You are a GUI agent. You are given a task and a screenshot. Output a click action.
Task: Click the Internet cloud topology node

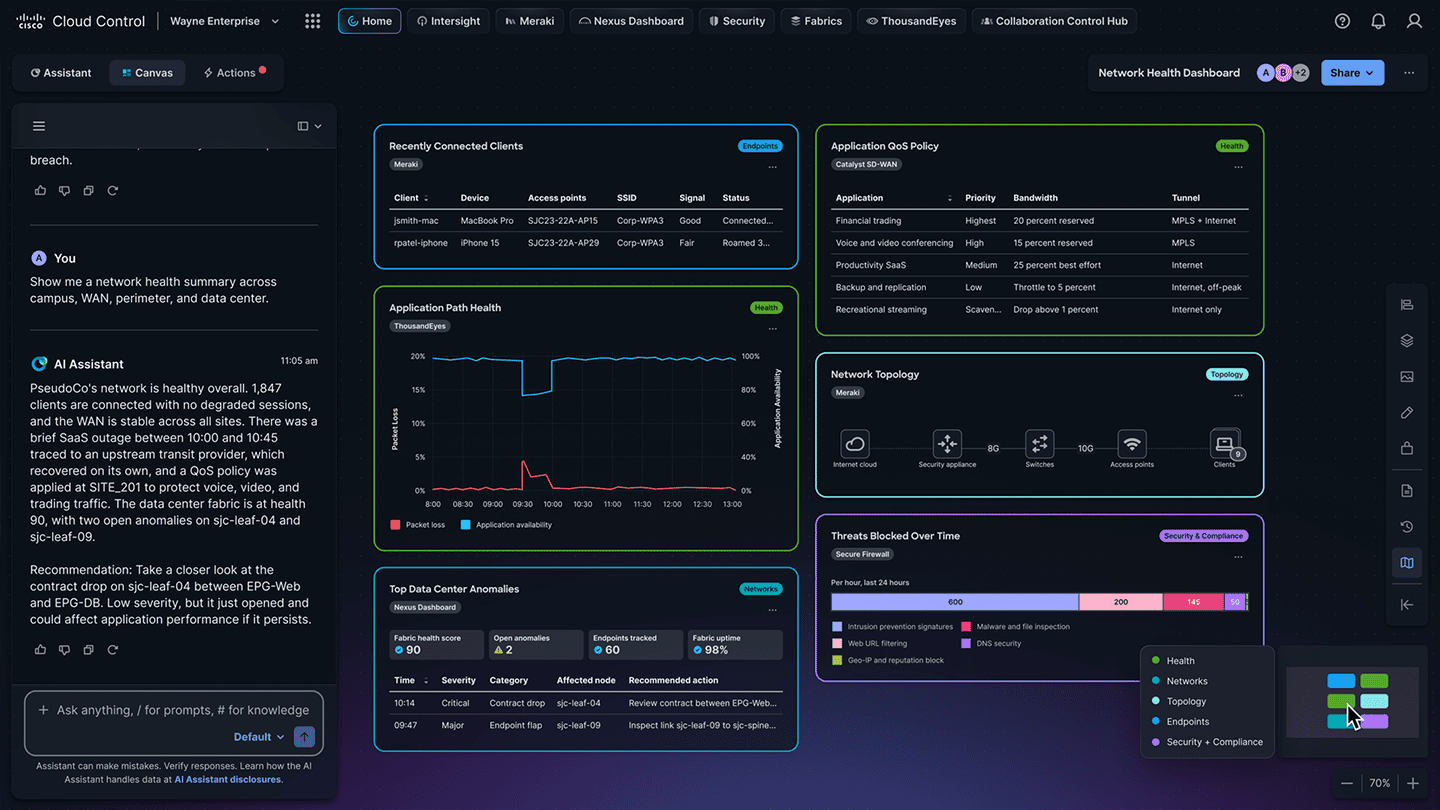click(x=855, y=443)
